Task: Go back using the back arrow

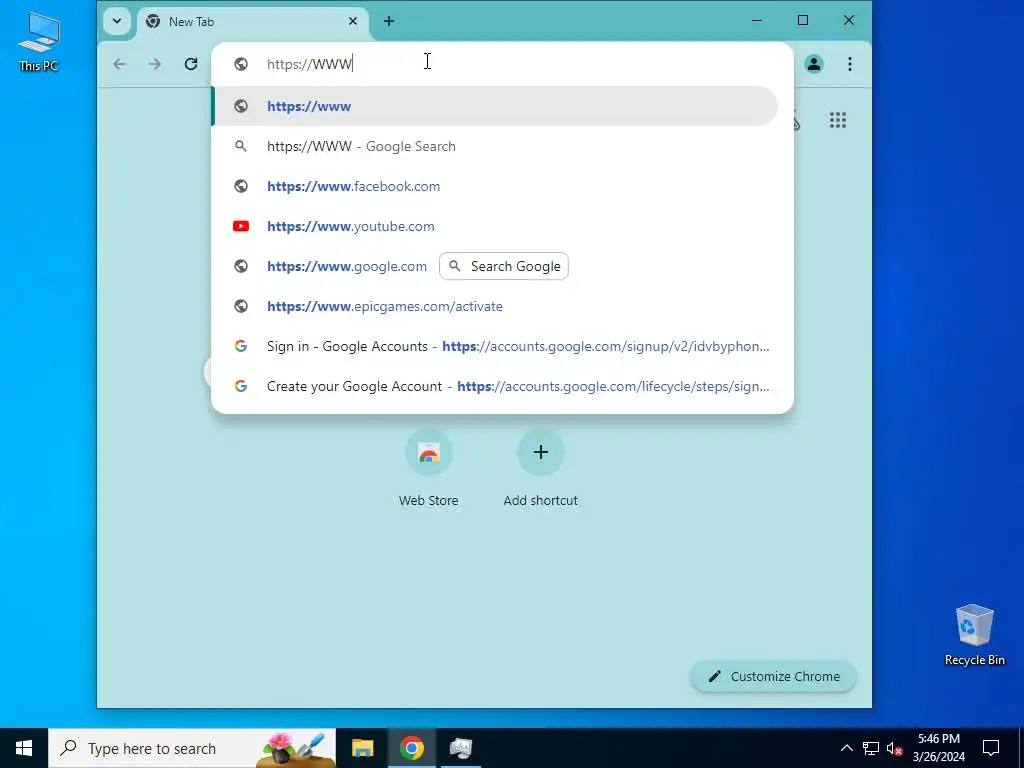Action: (x=119, y=64)
